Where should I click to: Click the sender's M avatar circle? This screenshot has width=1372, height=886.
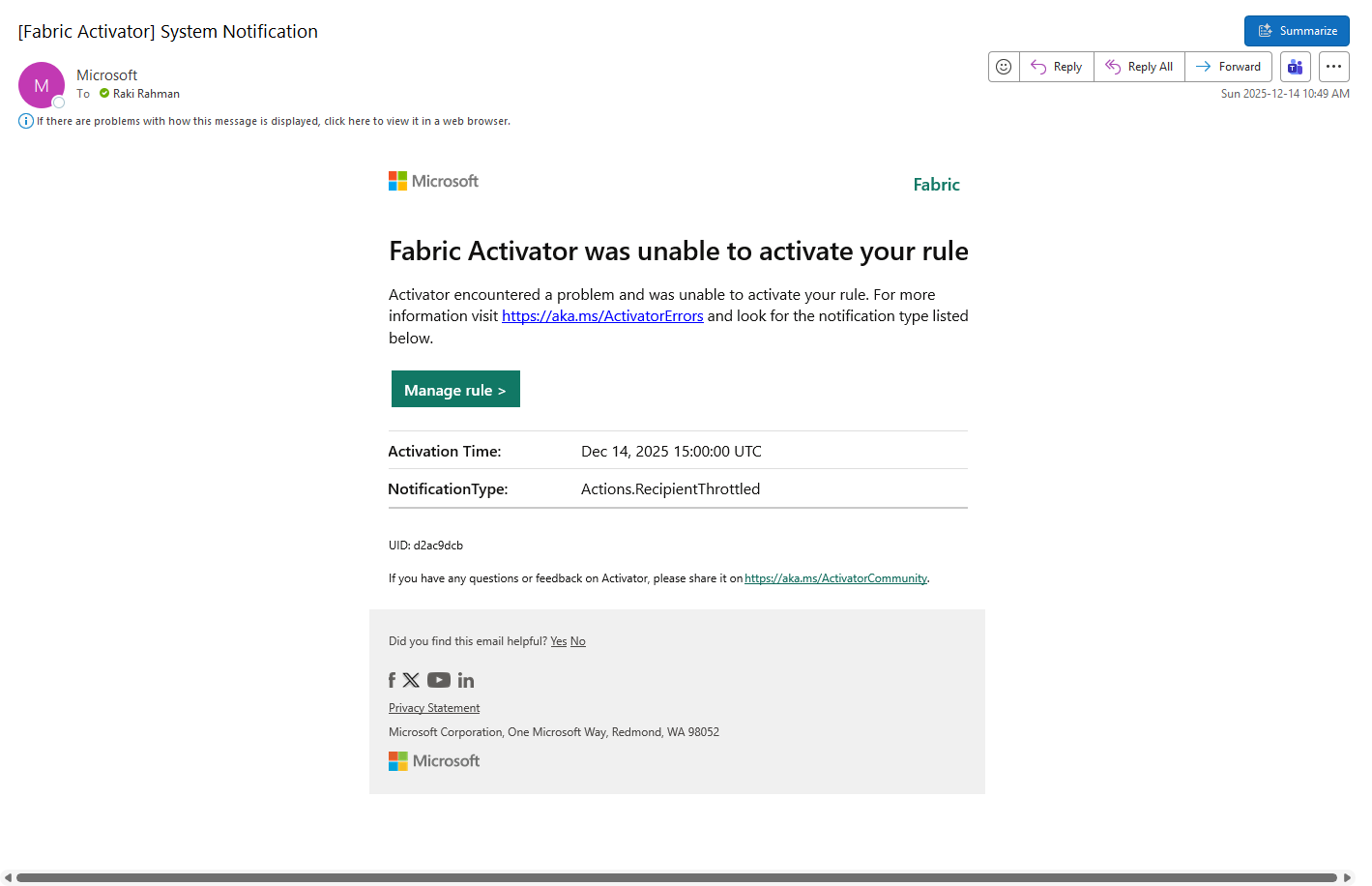42,85
